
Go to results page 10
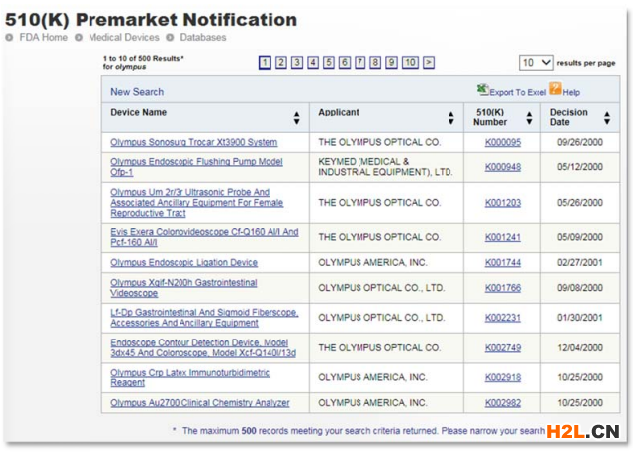click(x=410, y=62)
